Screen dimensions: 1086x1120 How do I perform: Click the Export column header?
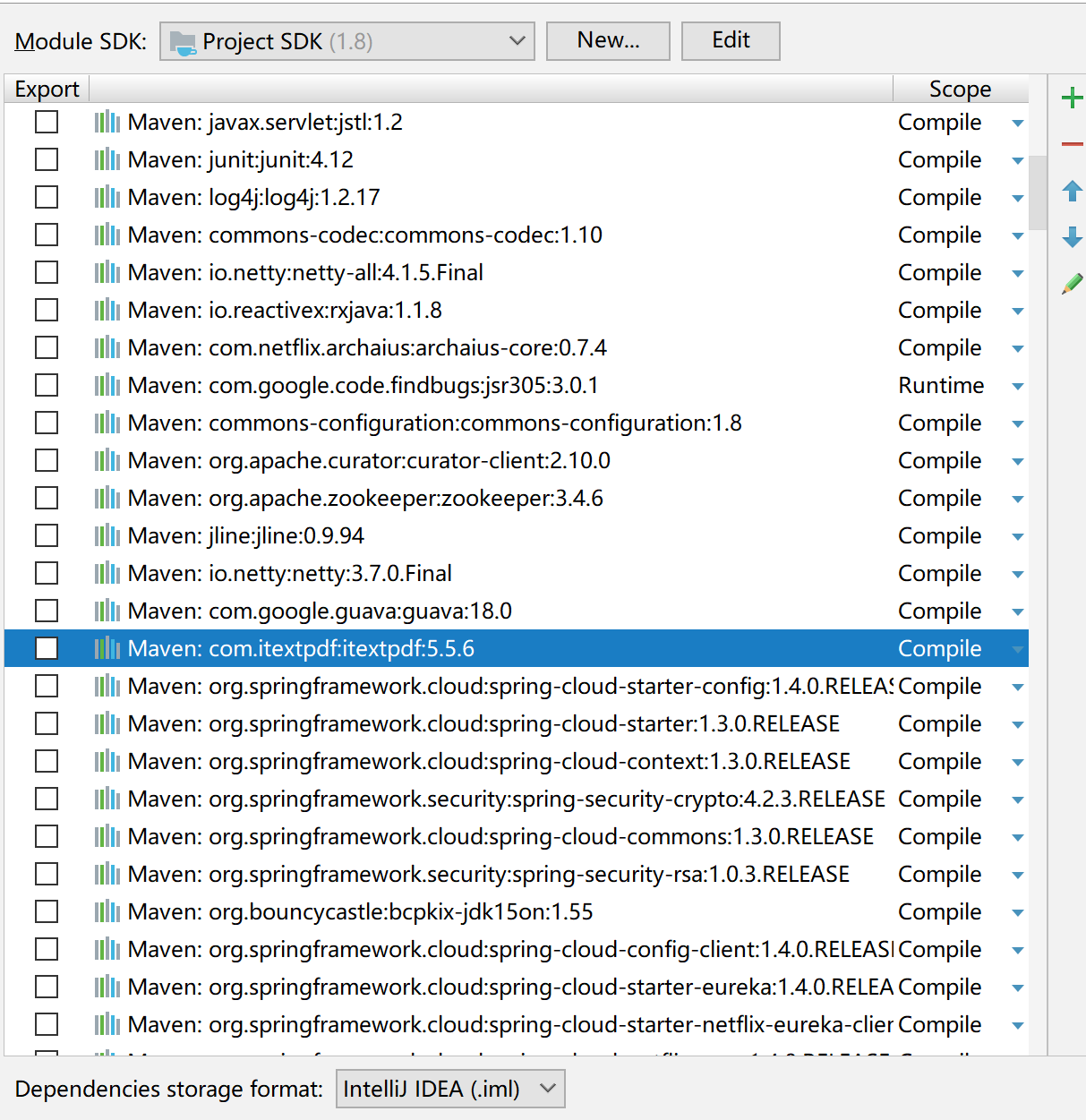[x=47, y=89]
